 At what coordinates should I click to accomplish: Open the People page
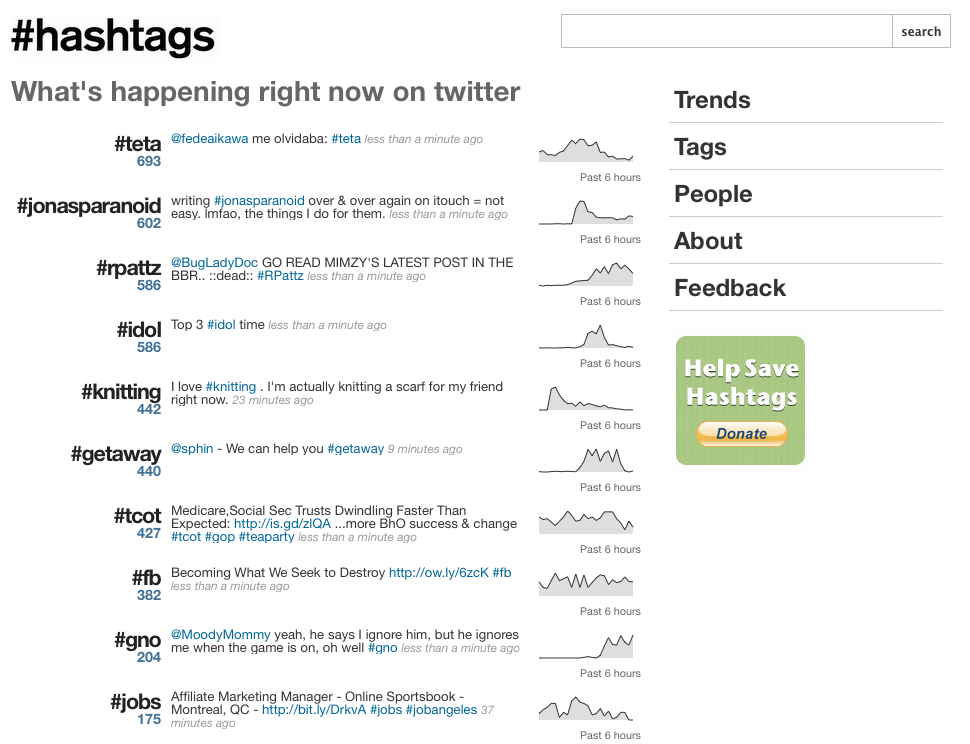point(713,194)
